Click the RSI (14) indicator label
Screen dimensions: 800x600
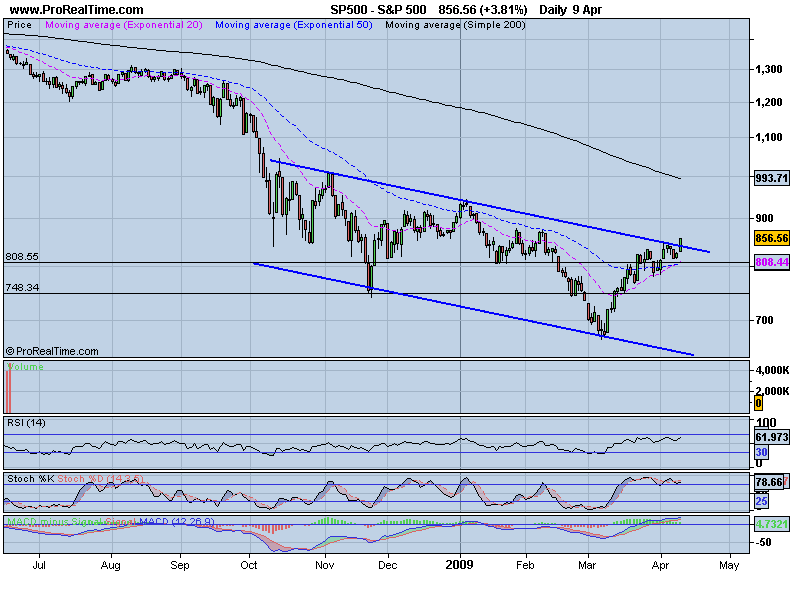click(26, 423)
